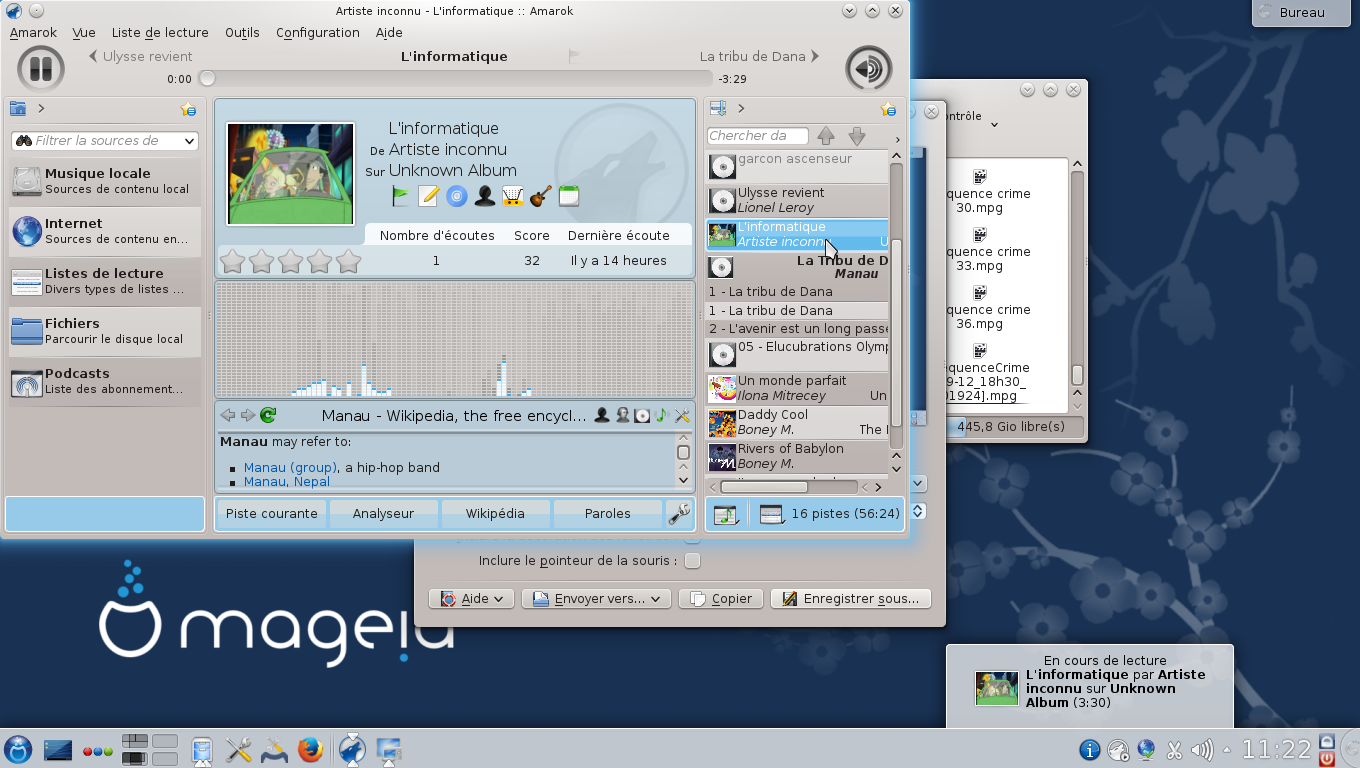Image resolution: width=1360 pixels, height=768 pixels.
Task: Open the Amarok menu
Action: pyautogui.click(x=33, y=33)
